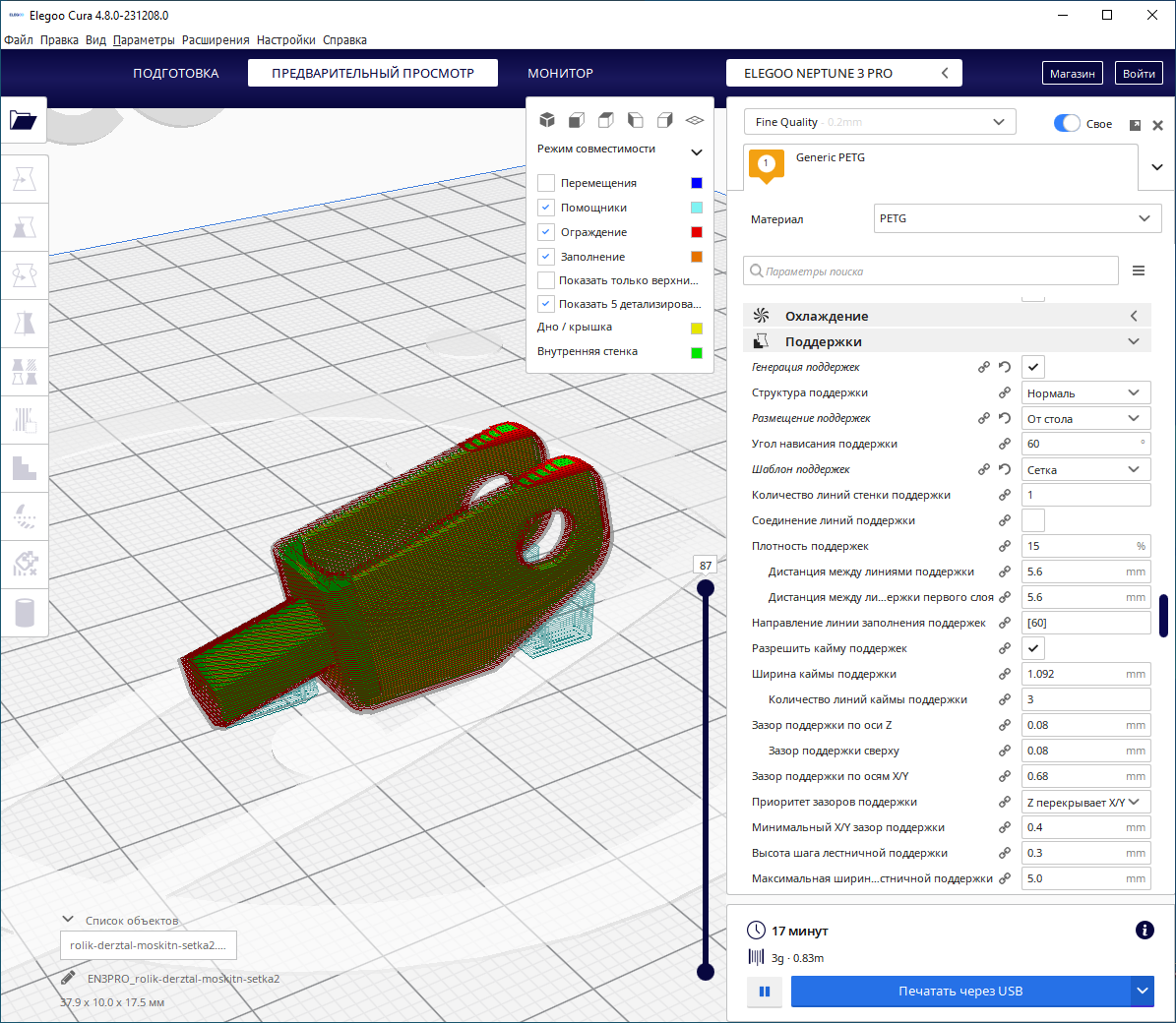
Task: Click the Print via USB button
Action: [959, 992]
